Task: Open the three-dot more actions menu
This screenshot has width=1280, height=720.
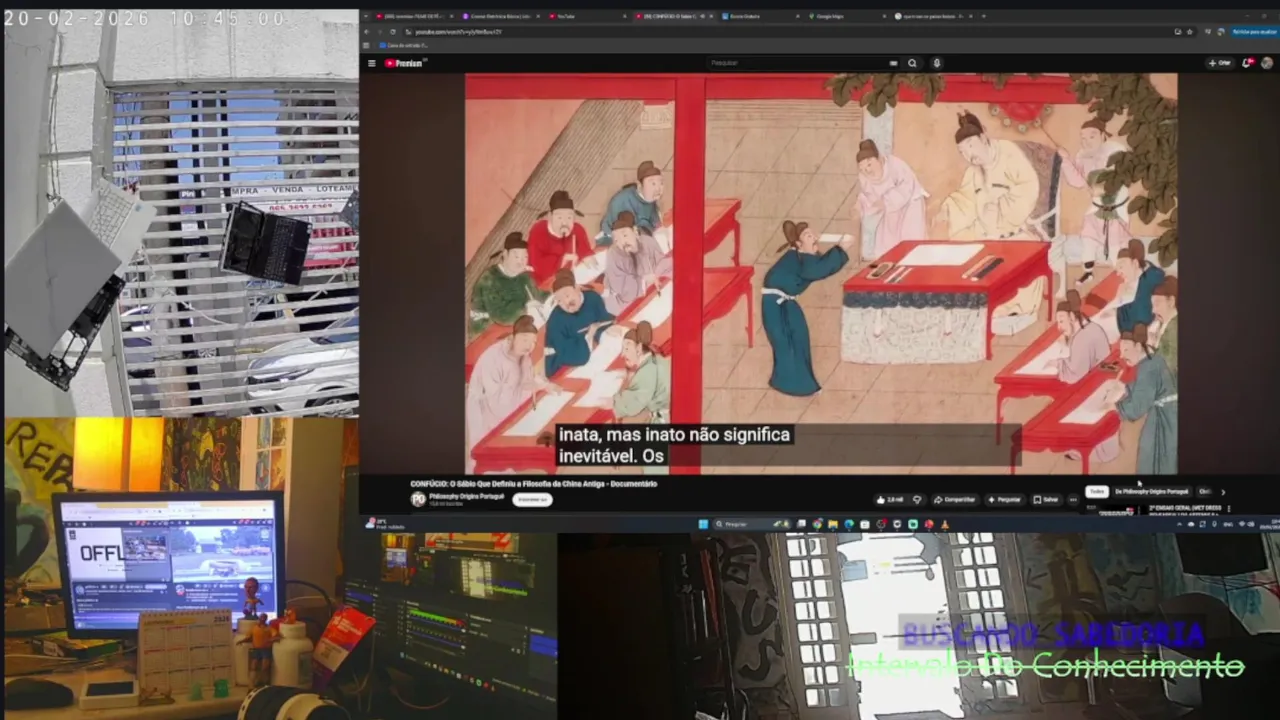Action: point(1073,499)
